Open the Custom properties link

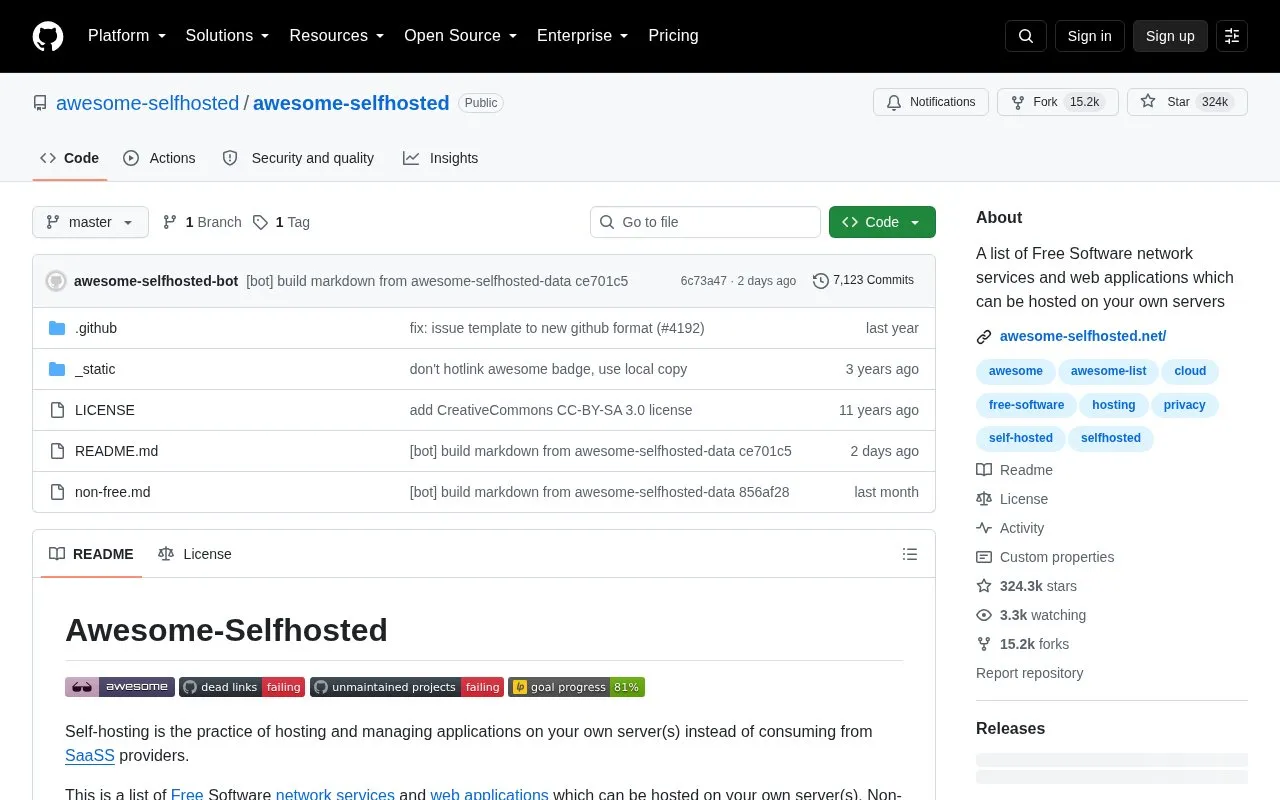1045,557
